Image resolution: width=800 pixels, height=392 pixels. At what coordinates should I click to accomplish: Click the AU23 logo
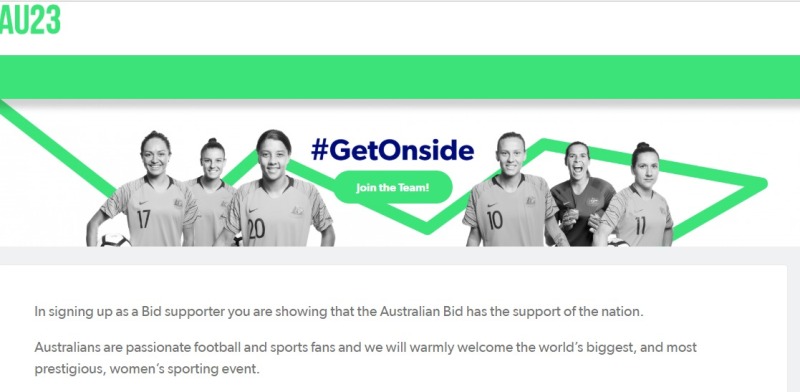pyautogui.click(x=30, y=20)
